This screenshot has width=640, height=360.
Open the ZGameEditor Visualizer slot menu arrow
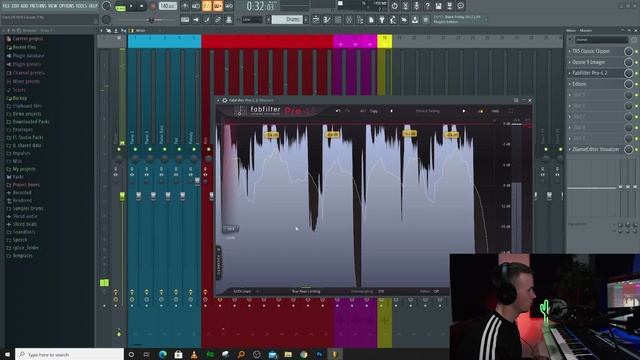click(570, 149)
